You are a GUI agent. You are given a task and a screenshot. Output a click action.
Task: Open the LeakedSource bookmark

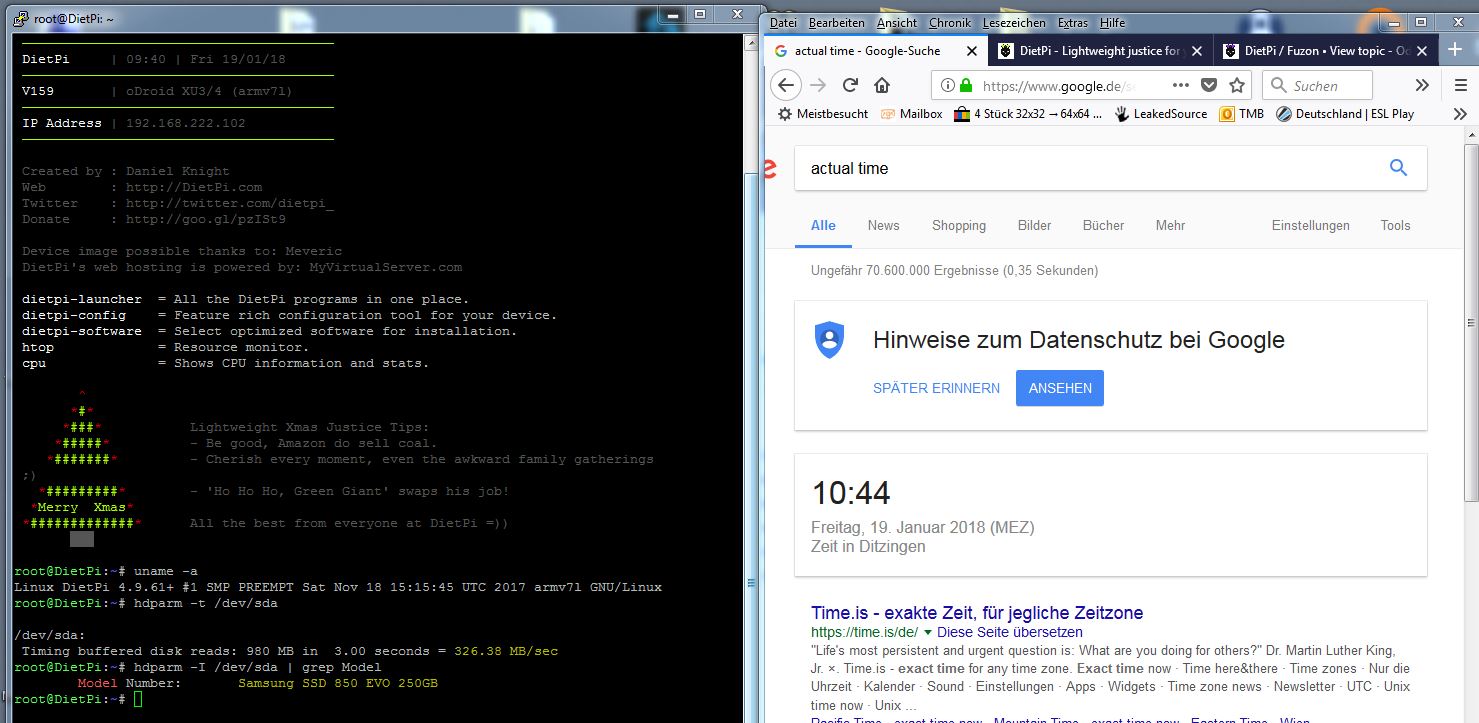coord(1161,114)
